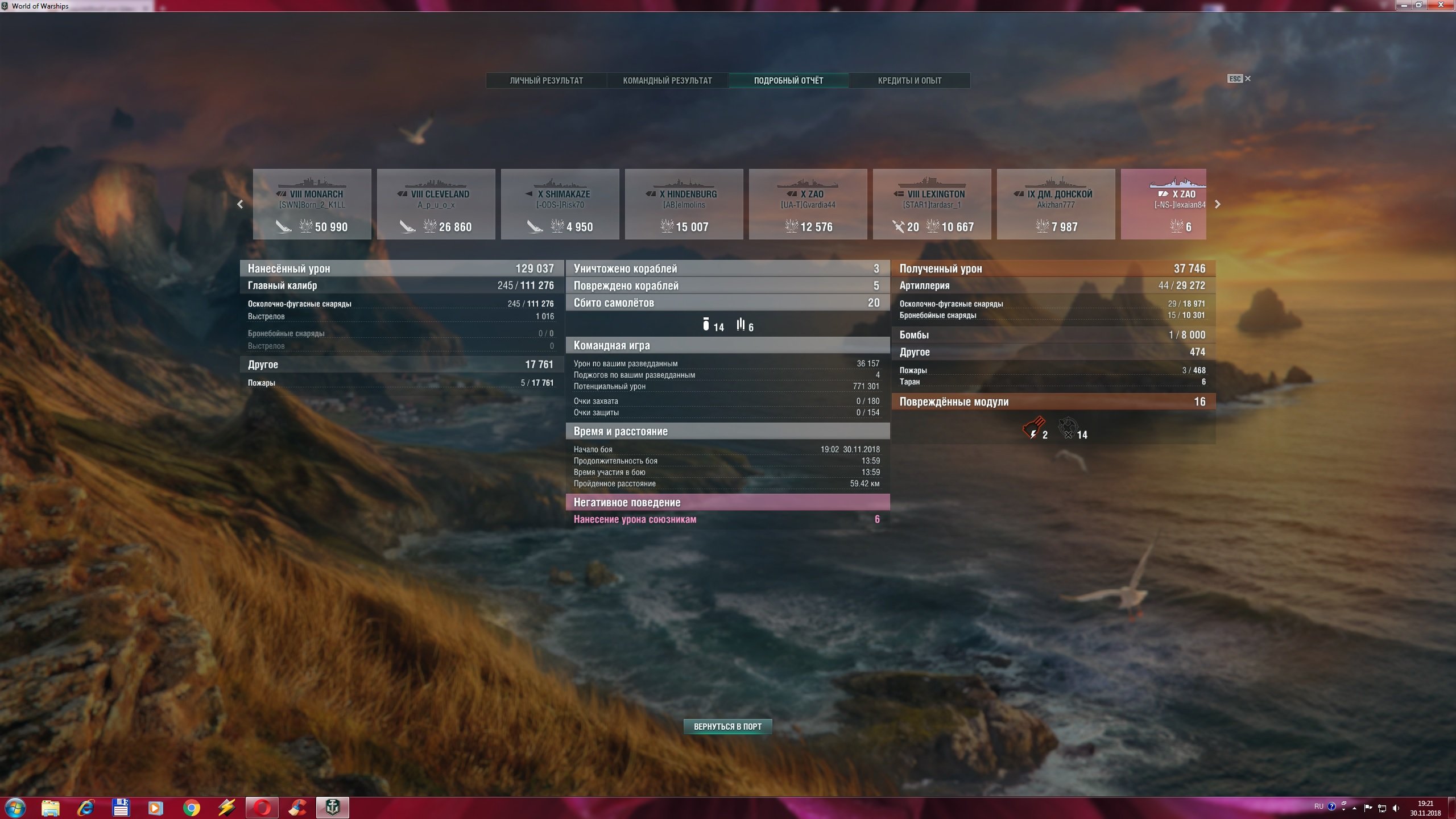This screenshot has height=819, width=1456.
Task: Click the Главный калибр row
Action: [x=402, y=286]
